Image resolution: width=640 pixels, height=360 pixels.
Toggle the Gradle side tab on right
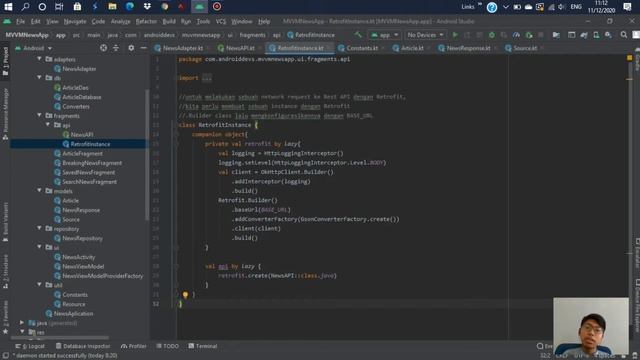coord(637,60)
